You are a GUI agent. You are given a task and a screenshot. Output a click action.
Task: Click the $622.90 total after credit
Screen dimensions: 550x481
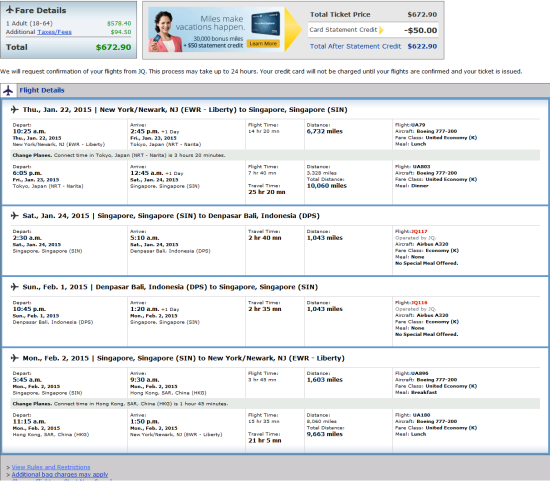422,46
